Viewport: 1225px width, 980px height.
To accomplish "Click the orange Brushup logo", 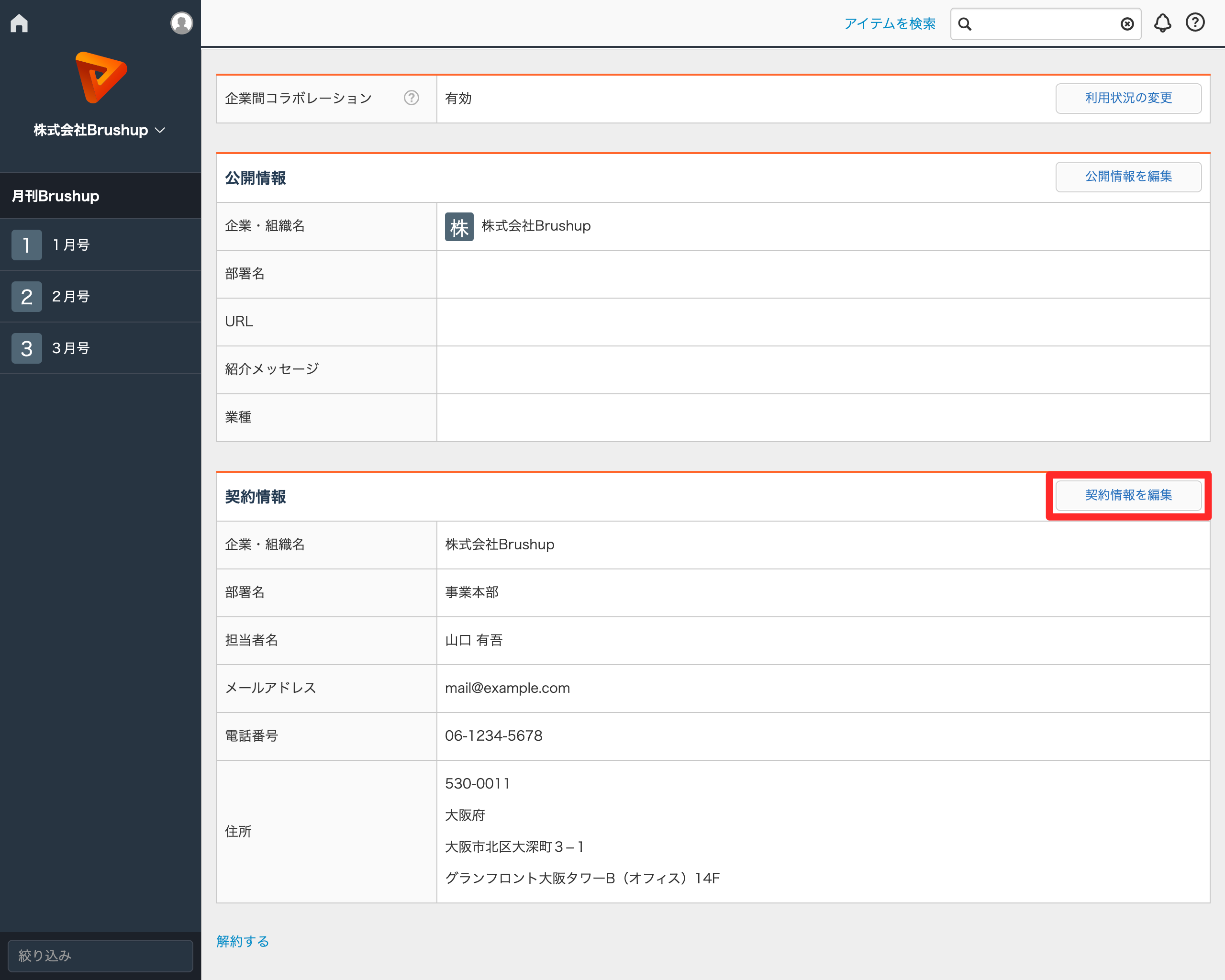I will [100, 77].
